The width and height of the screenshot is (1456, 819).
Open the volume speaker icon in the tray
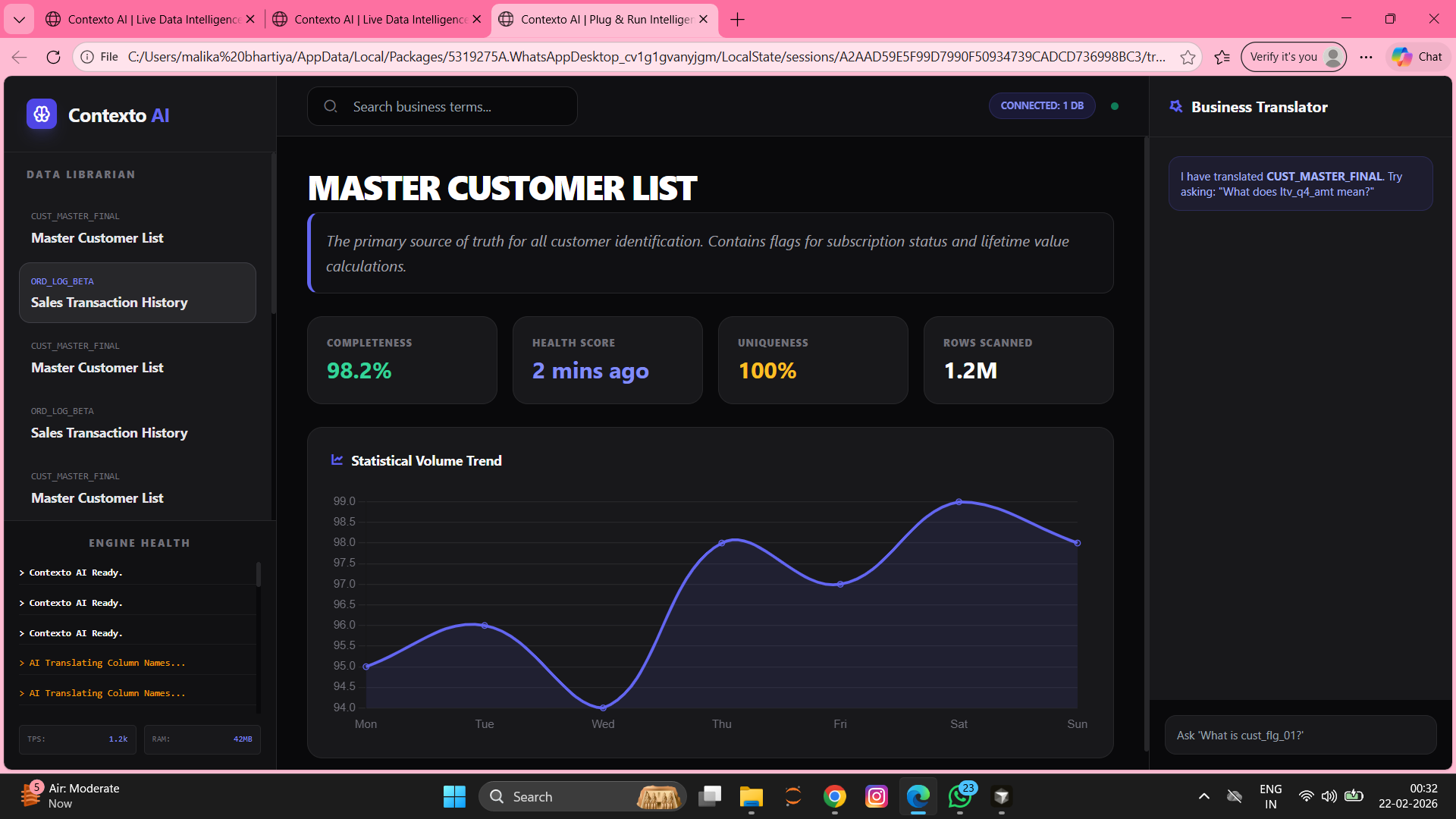[x=1329, y=796]
